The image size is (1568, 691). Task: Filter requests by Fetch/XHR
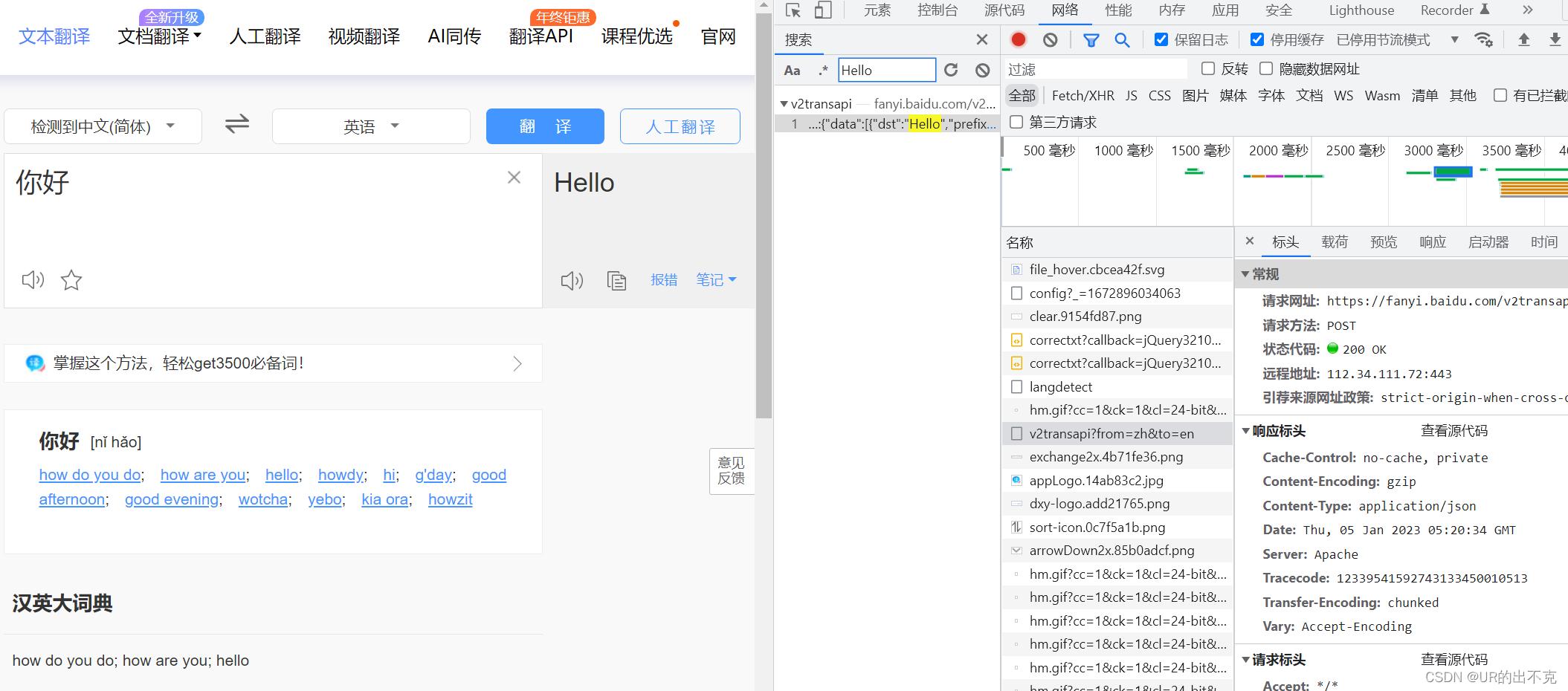pos(1083,95)
